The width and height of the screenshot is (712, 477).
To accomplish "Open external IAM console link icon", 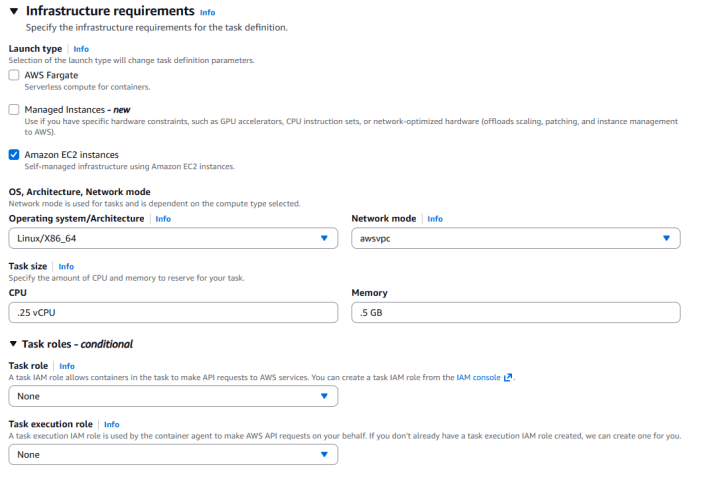I will coord(508,378).
